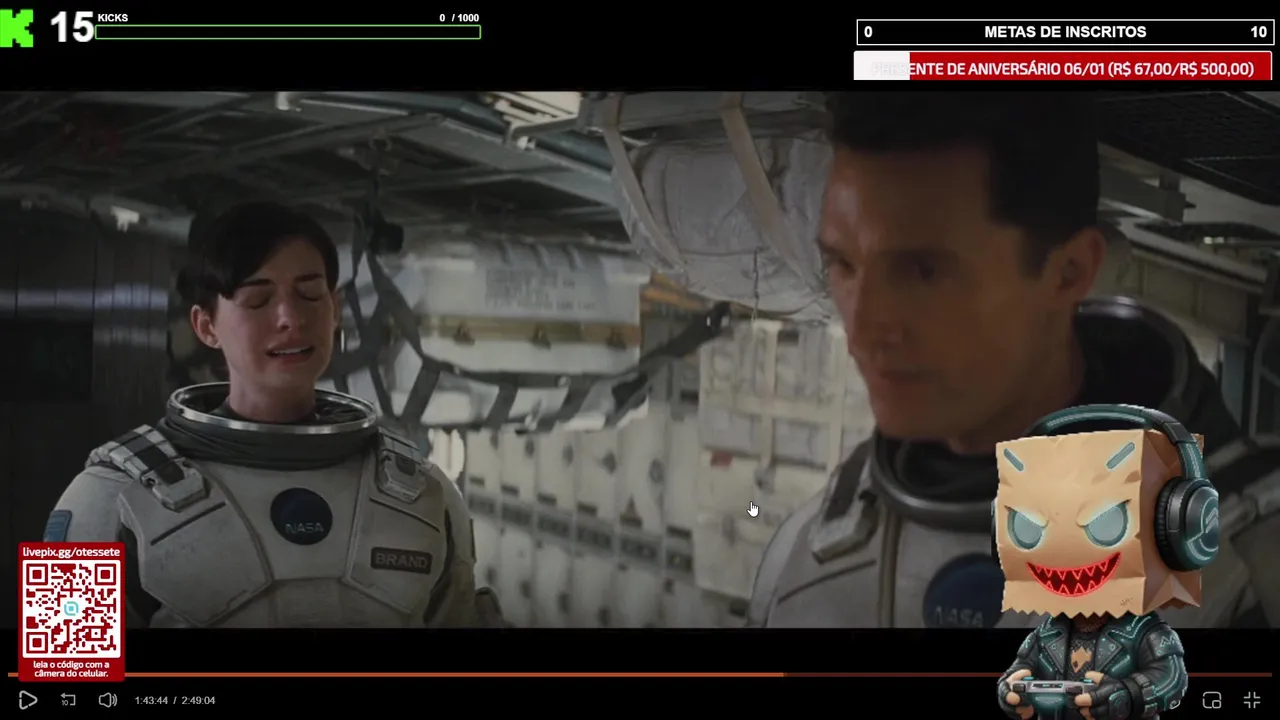Click the Kick logo in the corner
The height and width of the screenshot is (720, 1280).
click(17, 28)
